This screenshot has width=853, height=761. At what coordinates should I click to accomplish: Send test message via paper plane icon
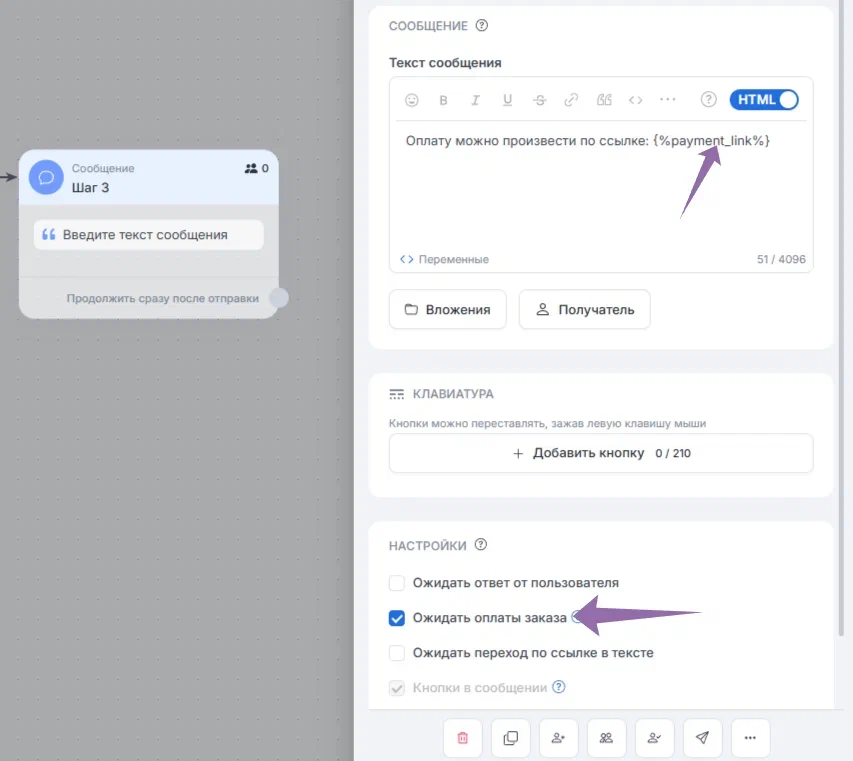point(702,738)
